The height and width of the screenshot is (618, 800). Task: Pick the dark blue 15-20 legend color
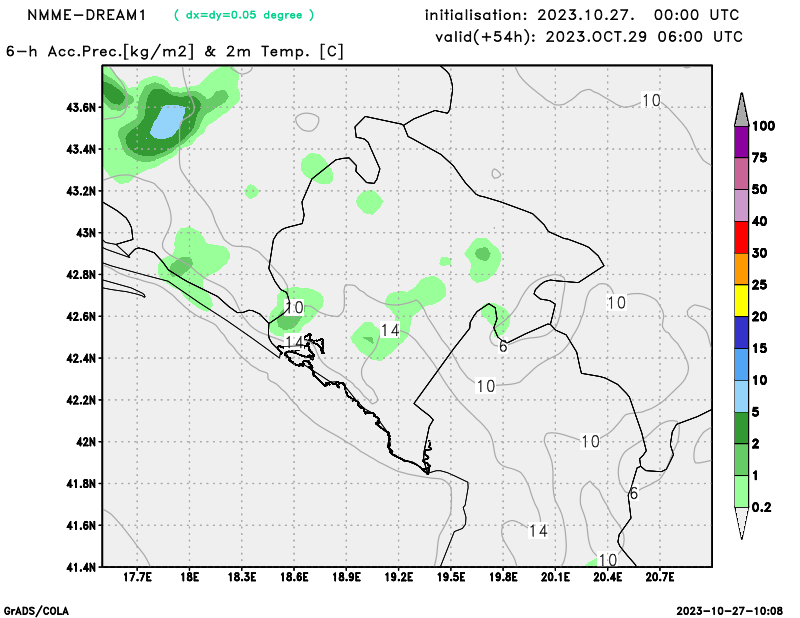(x=741, y=333)
